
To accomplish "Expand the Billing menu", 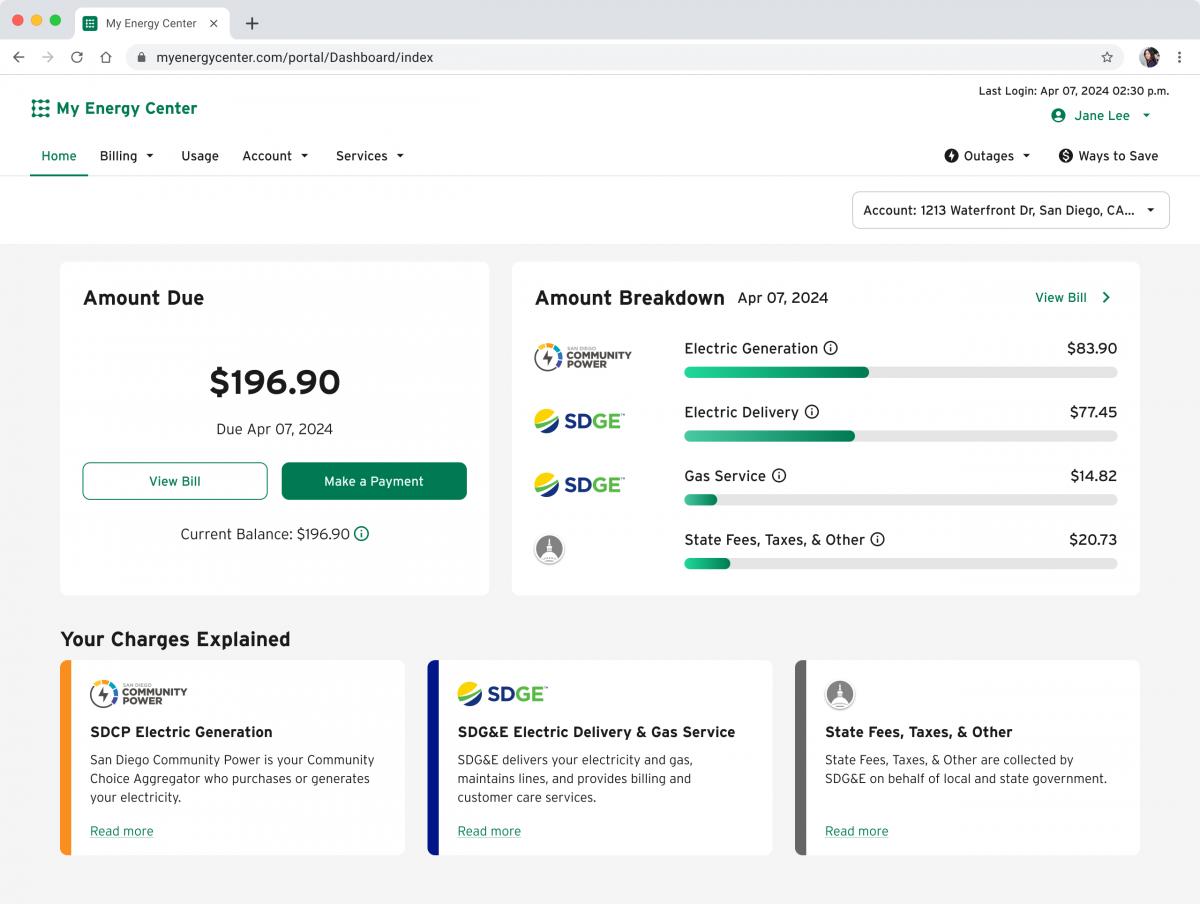I will click(127, 156).
